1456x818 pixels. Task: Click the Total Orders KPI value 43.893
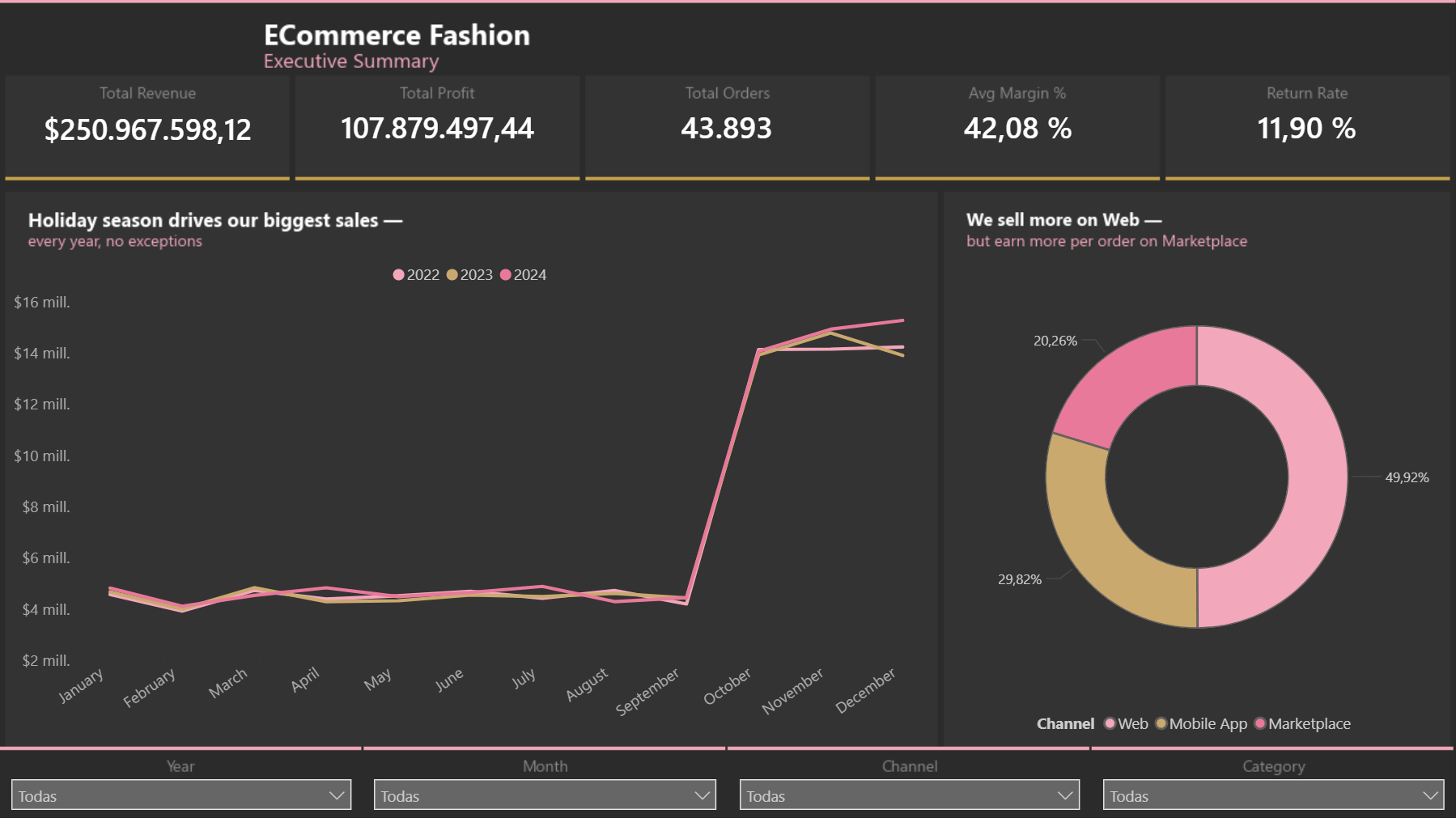pos(727,128)
